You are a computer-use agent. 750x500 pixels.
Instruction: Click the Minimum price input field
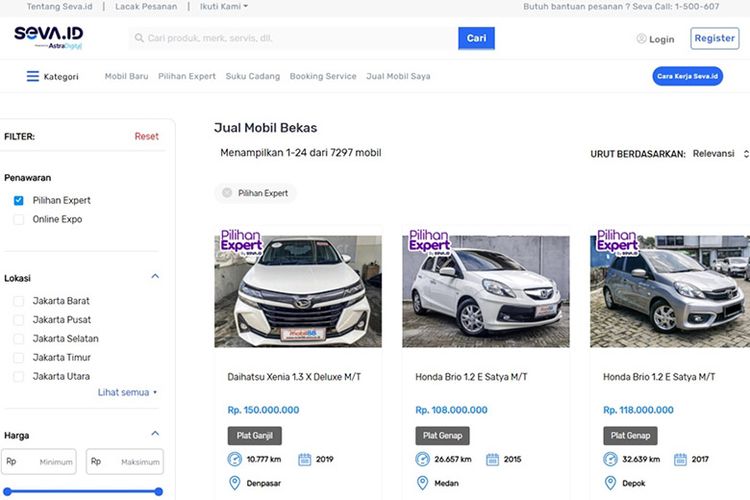coord(41,462)
